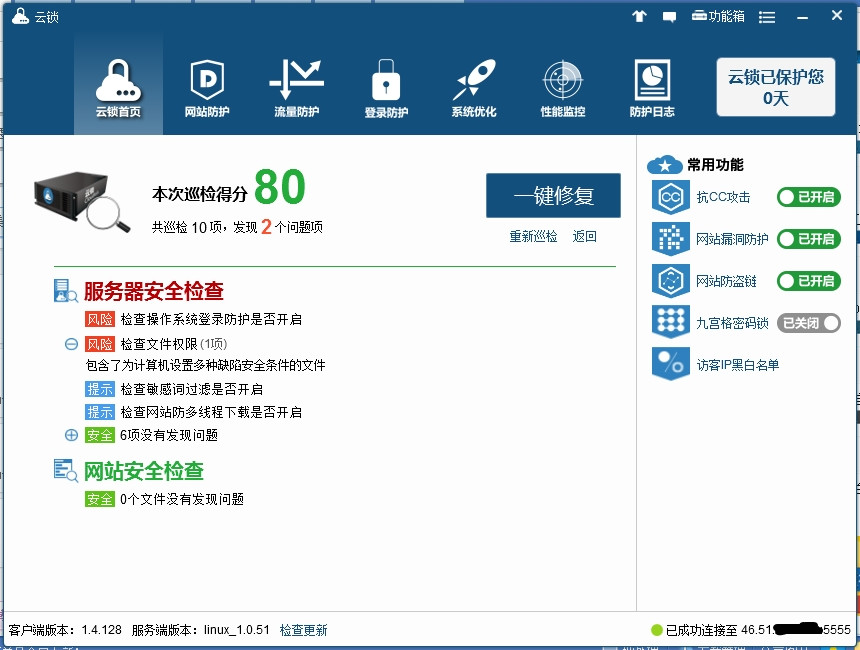This screenshot has height=650, width=860.
Task: Collapse the 检查文件权限 risk item
Action: point(71,344)
